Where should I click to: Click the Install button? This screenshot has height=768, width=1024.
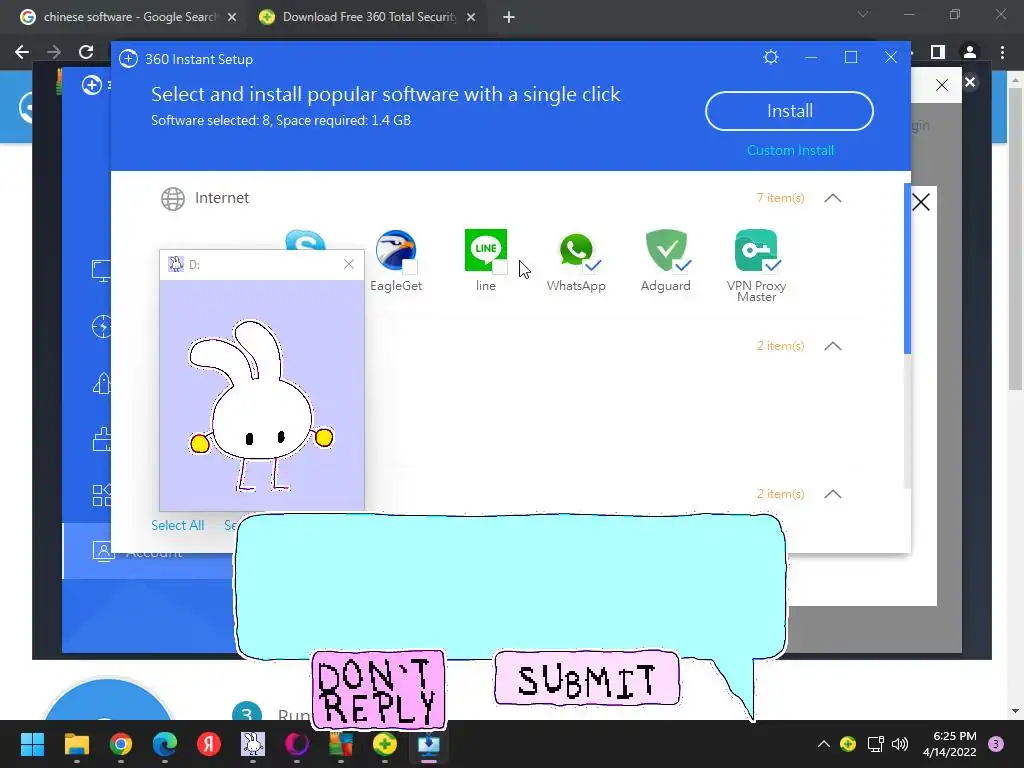(x=789, y=111)
